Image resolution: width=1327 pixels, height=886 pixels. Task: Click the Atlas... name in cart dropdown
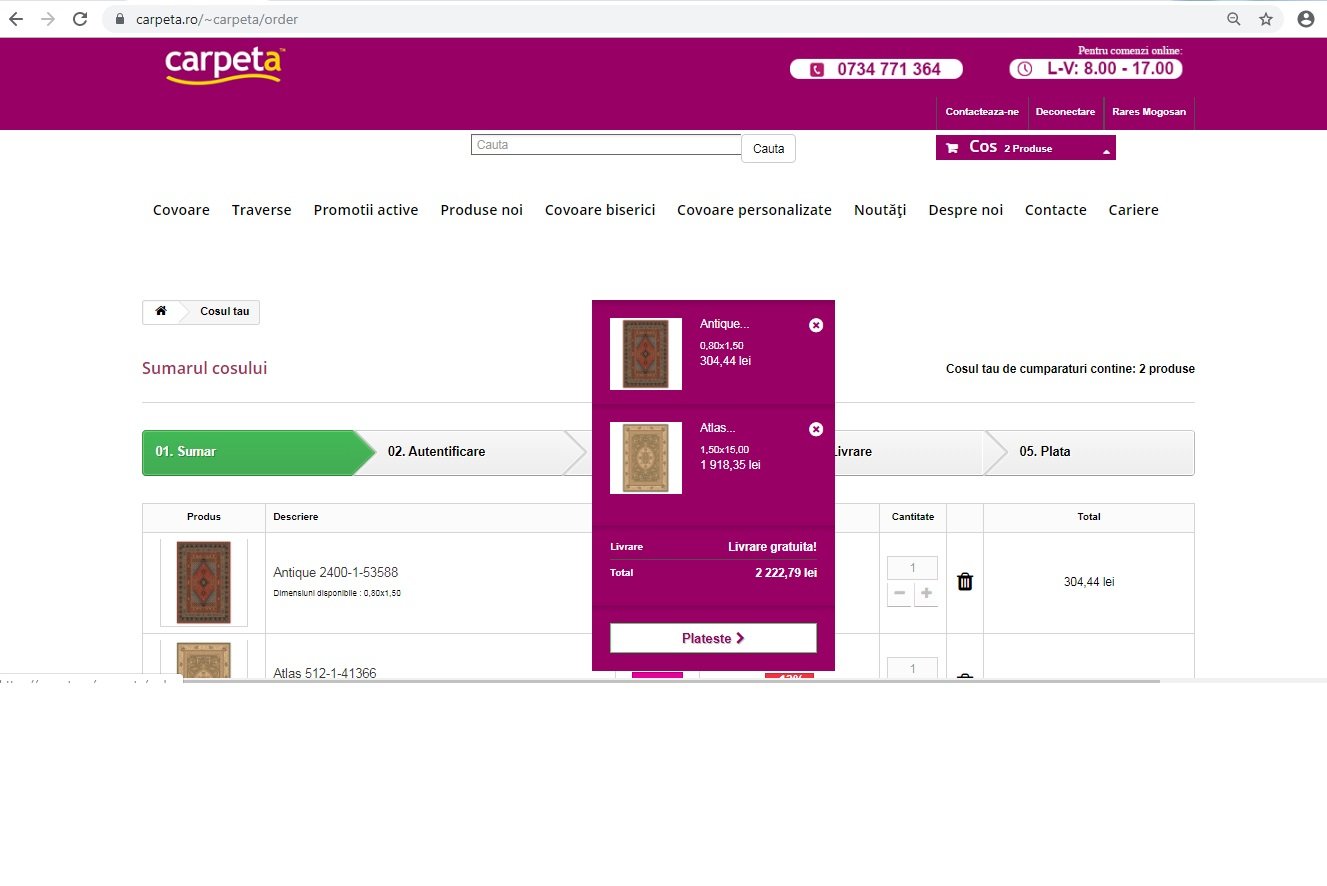pos(718,428)
